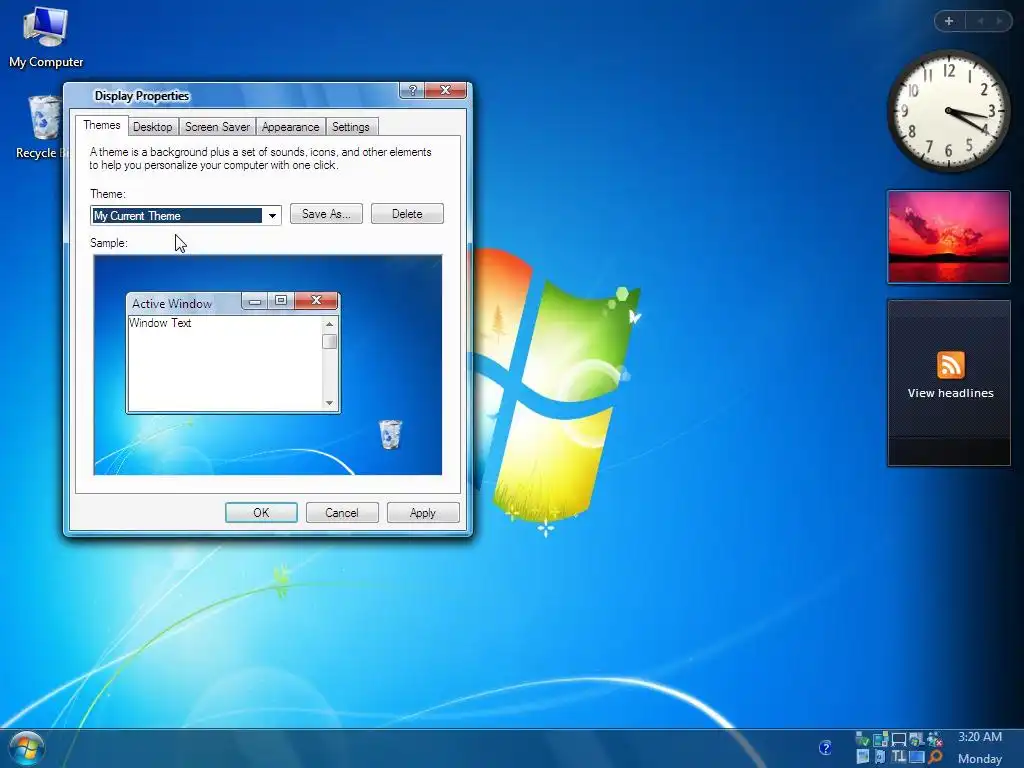Click the TL text tray icon
The width and height of the screenshot is (1024, 768).
[899, 756]
